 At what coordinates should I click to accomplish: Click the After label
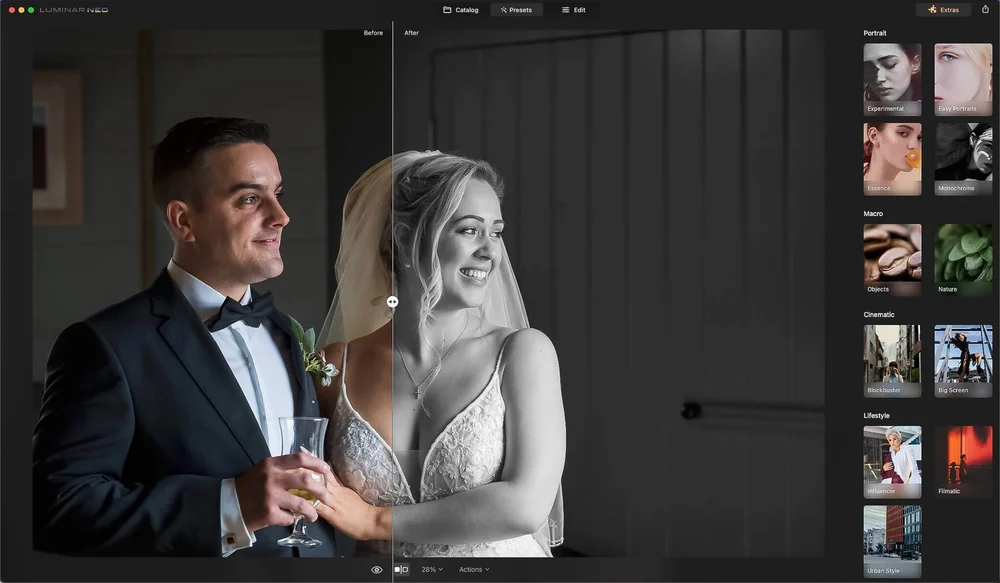point(411,33)
